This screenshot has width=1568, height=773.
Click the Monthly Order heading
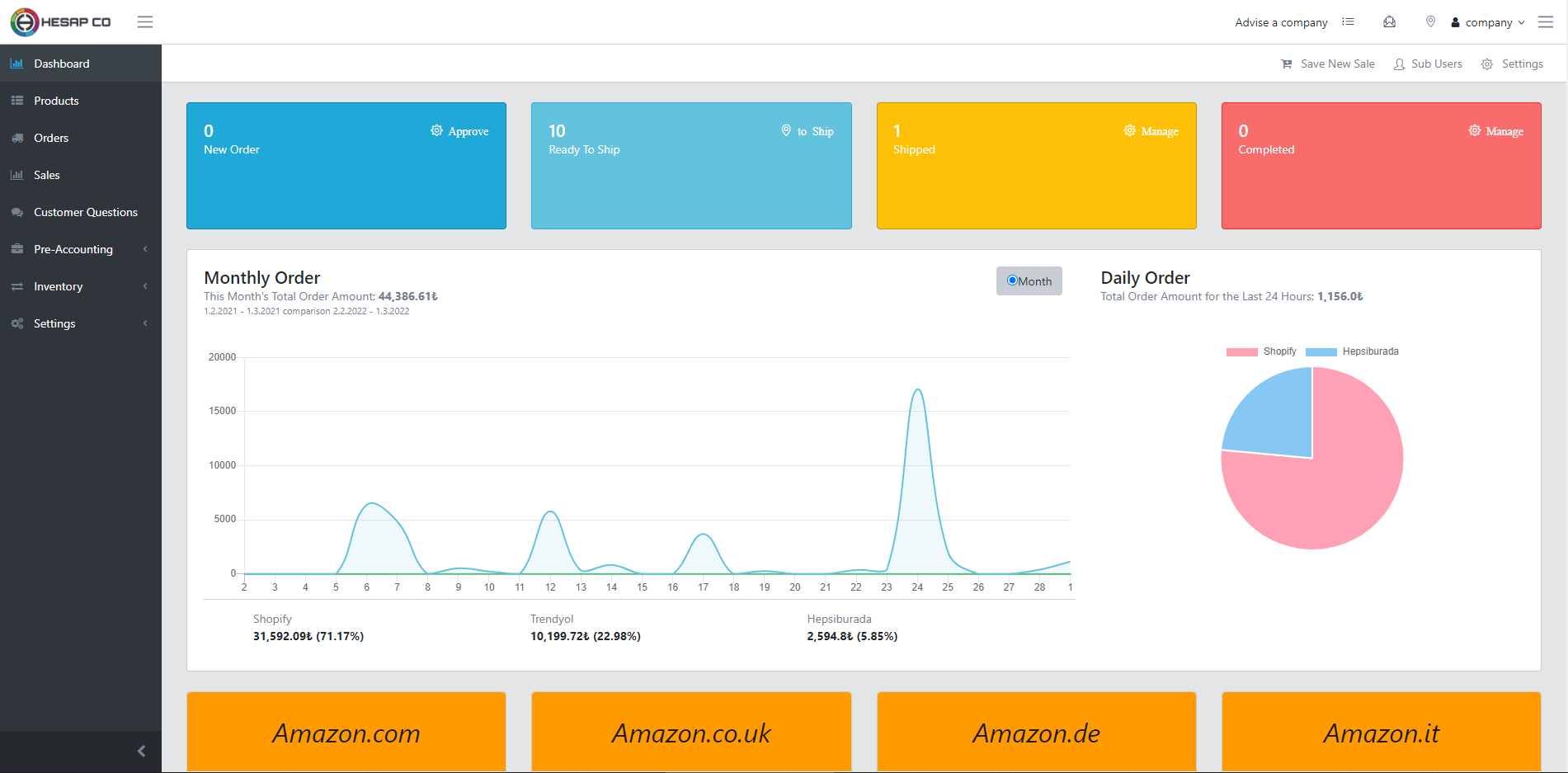pos(262,278)
